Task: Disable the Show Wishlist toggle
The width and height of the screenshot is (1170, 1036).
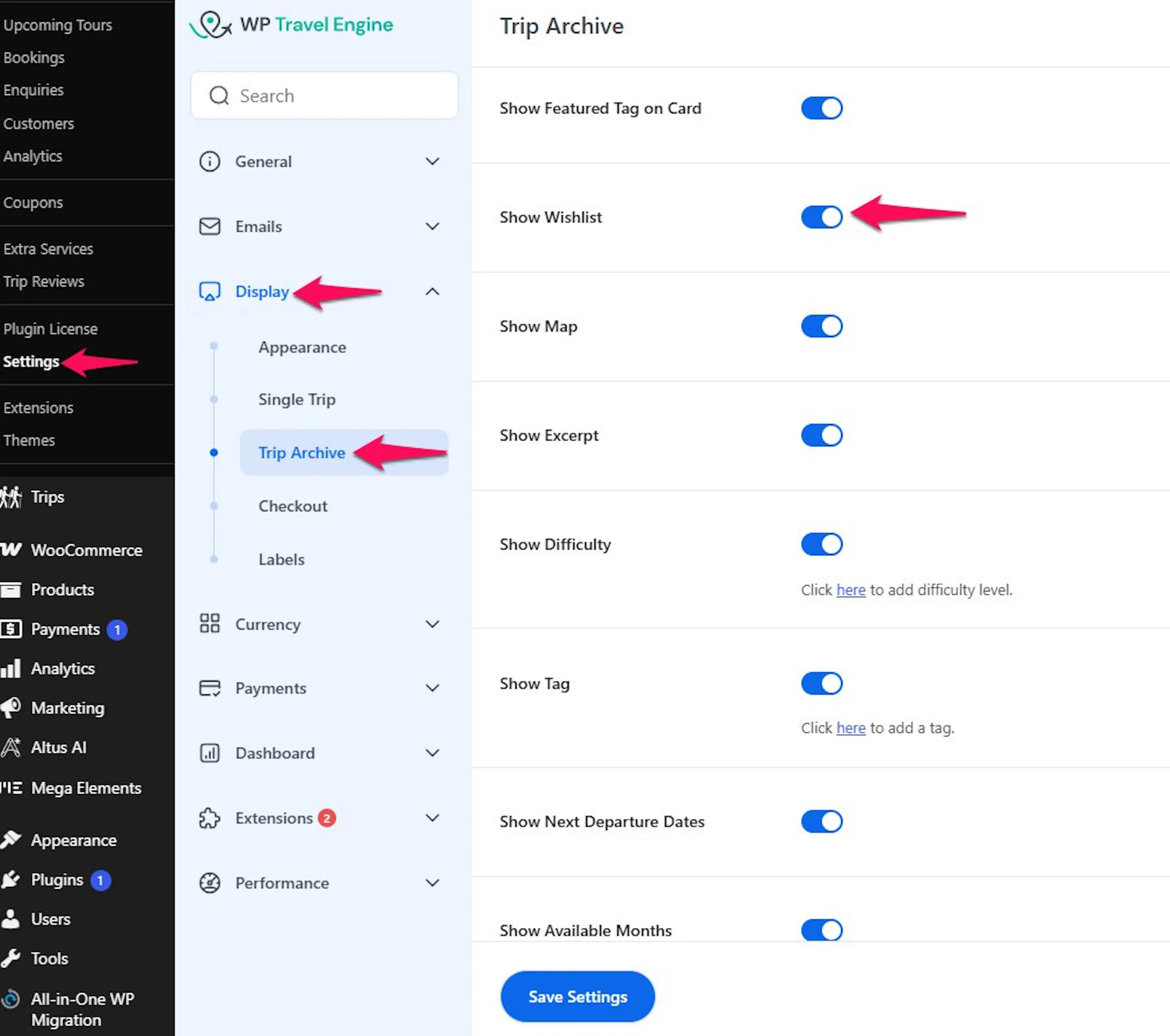Action: tap(821, 217)
